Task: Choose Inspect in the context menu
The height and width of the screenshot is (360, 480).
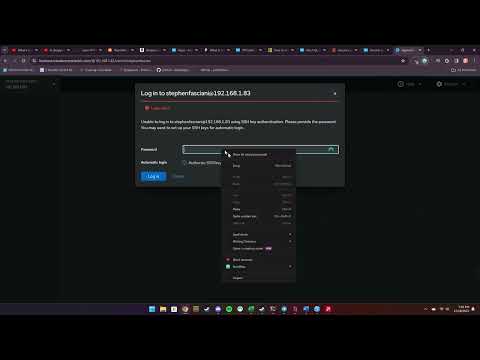Action: click(x=259, y=278)
